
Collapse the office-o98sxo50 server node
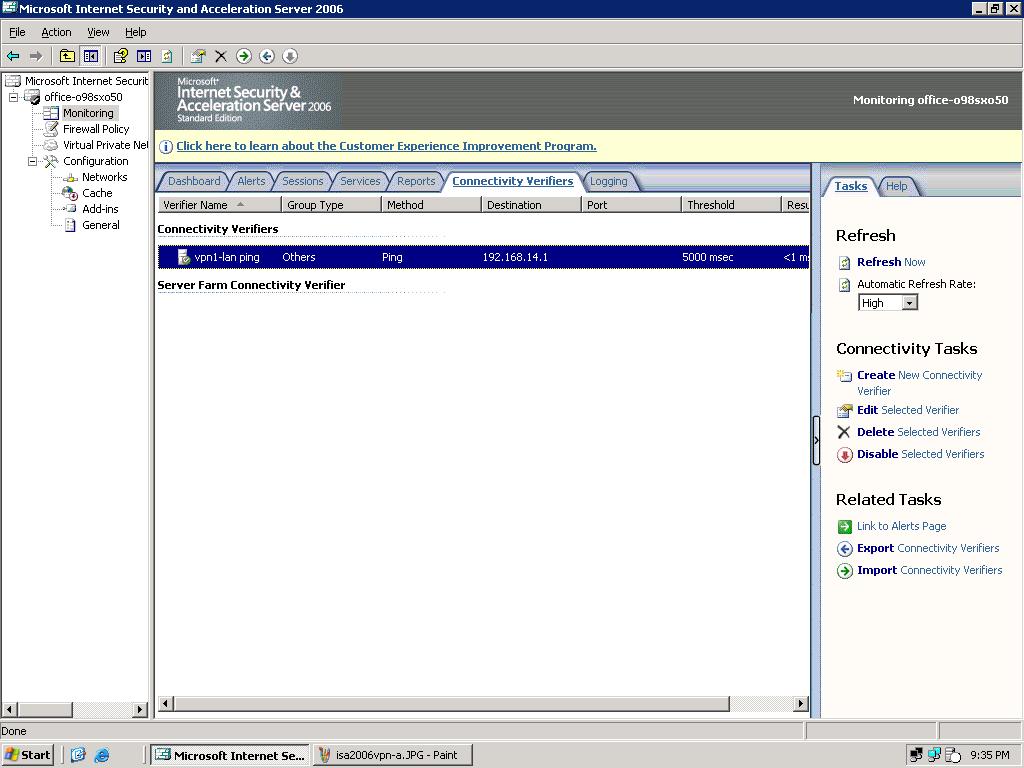(13, 97)
